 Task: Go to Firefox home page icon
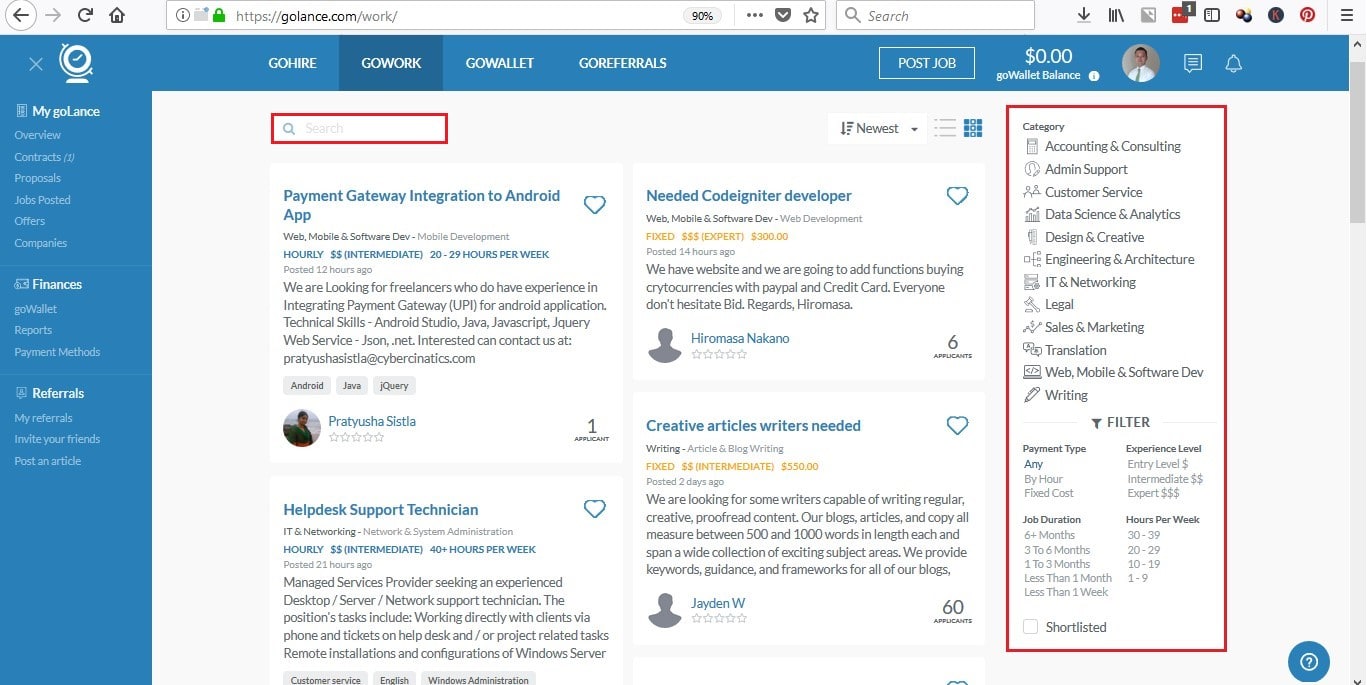(x=117, y=15)
